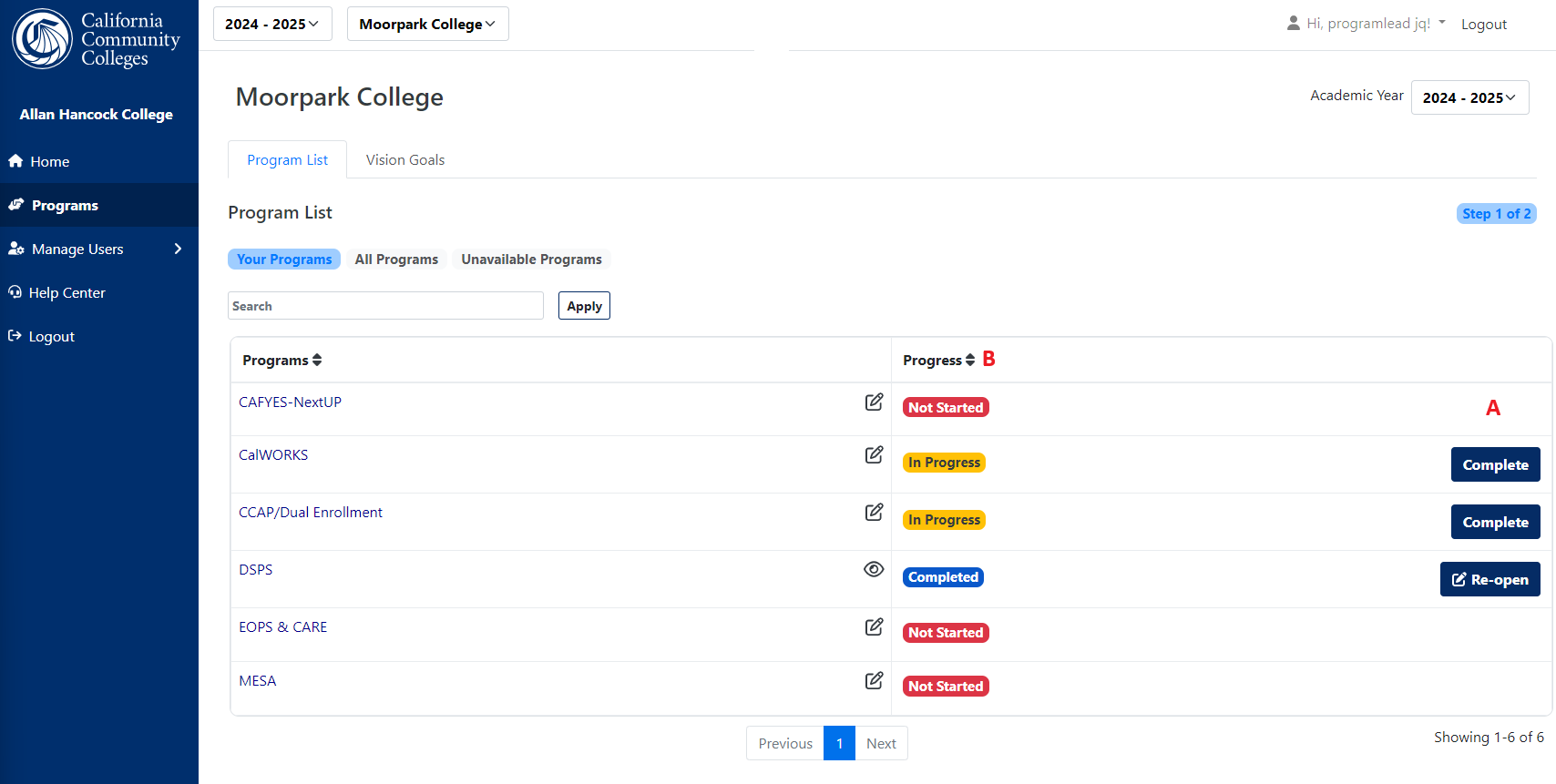Mark CalWORKS as Complete
The height and width of the screenshot is (784, 1556).
click(x=1495, y=464)
